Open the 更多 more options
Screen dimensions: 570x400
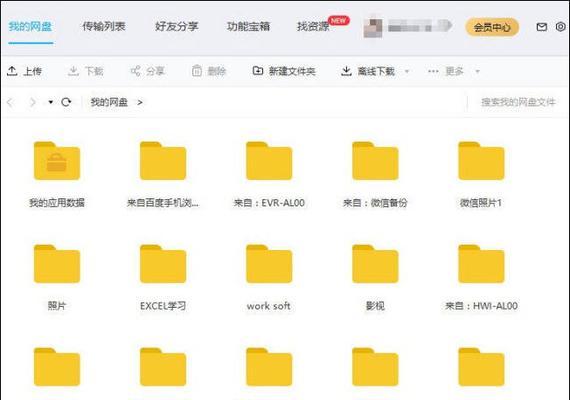click(x=446, y=71)
